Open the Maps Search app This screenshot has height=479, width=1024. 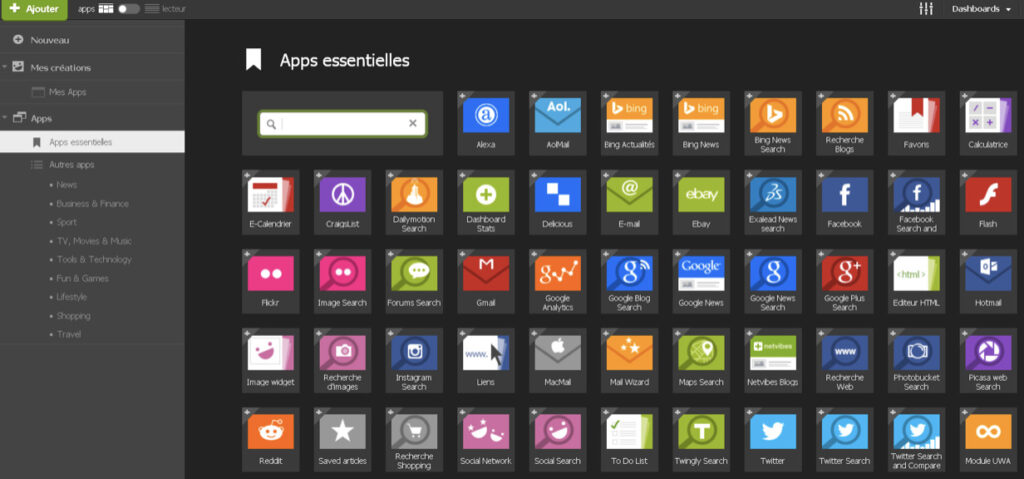coord(701,360)
